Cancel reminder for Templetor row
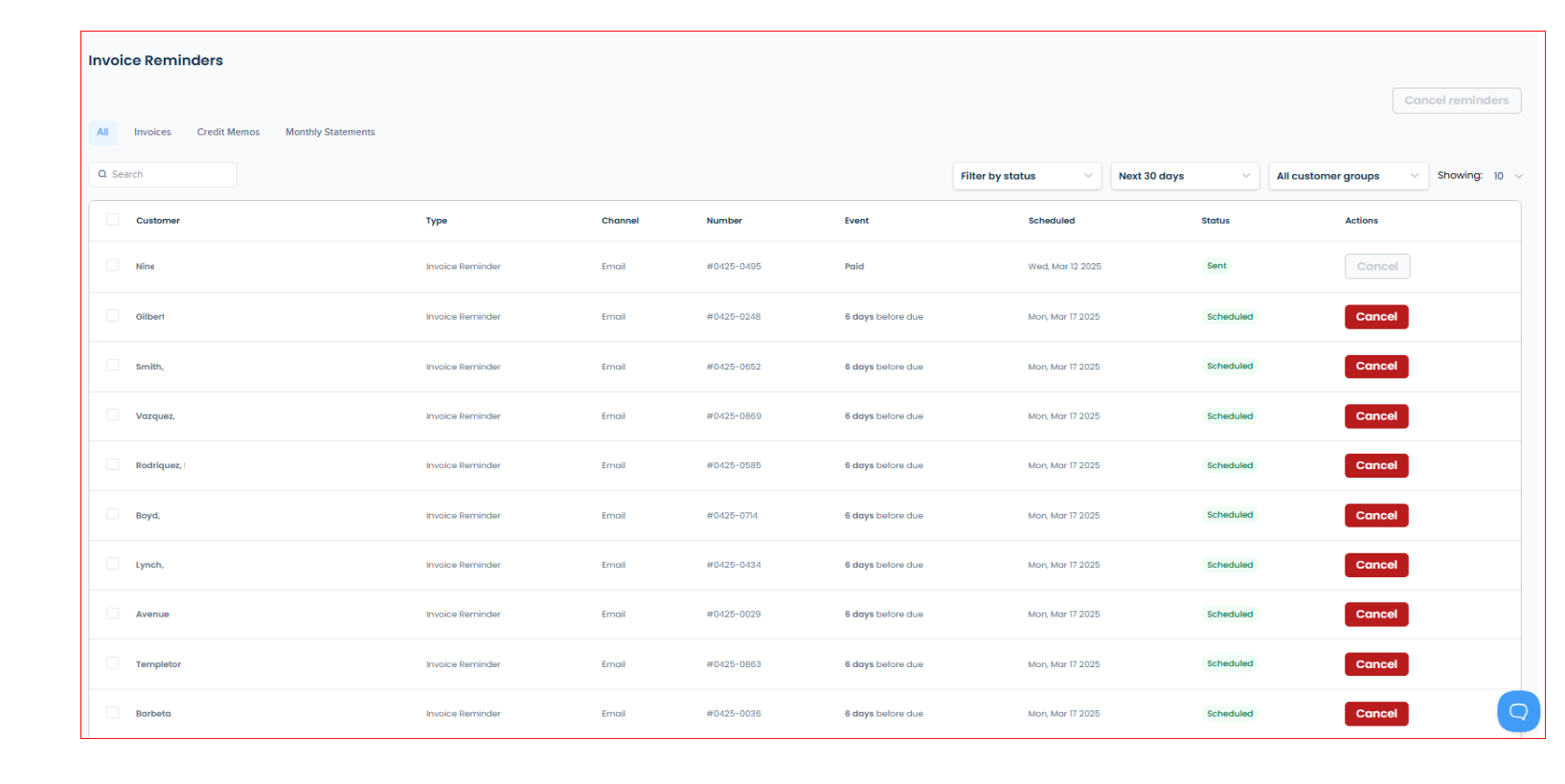 click(x=1376, y=664)
